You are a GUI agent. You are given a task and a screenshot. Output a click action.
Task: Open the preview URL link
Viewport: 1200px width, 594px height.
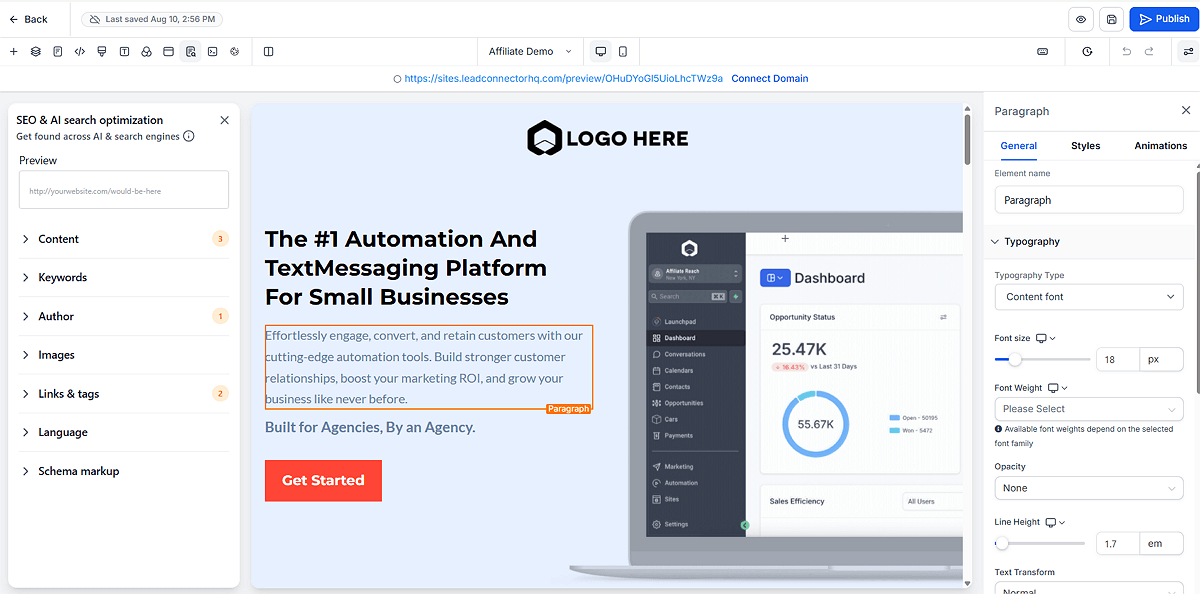[x=563, y=78]
